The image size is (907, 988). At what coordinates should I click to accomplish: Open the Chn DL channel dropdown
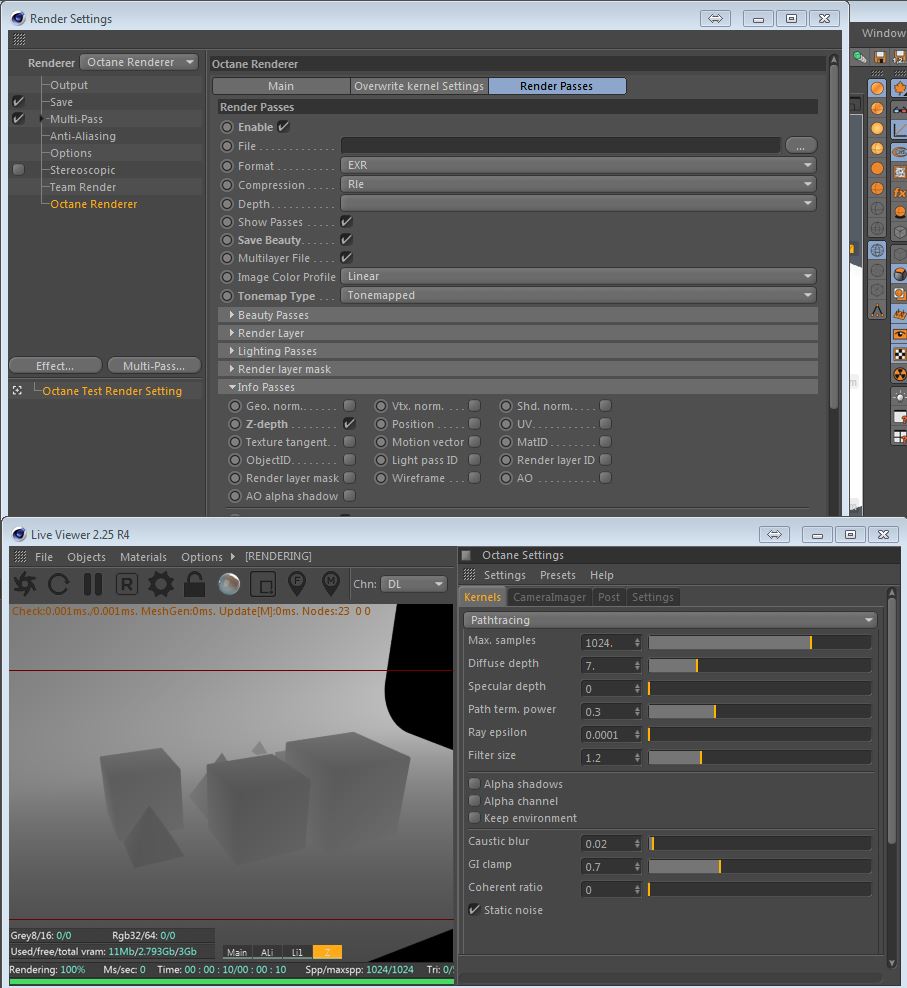point(413,584)
